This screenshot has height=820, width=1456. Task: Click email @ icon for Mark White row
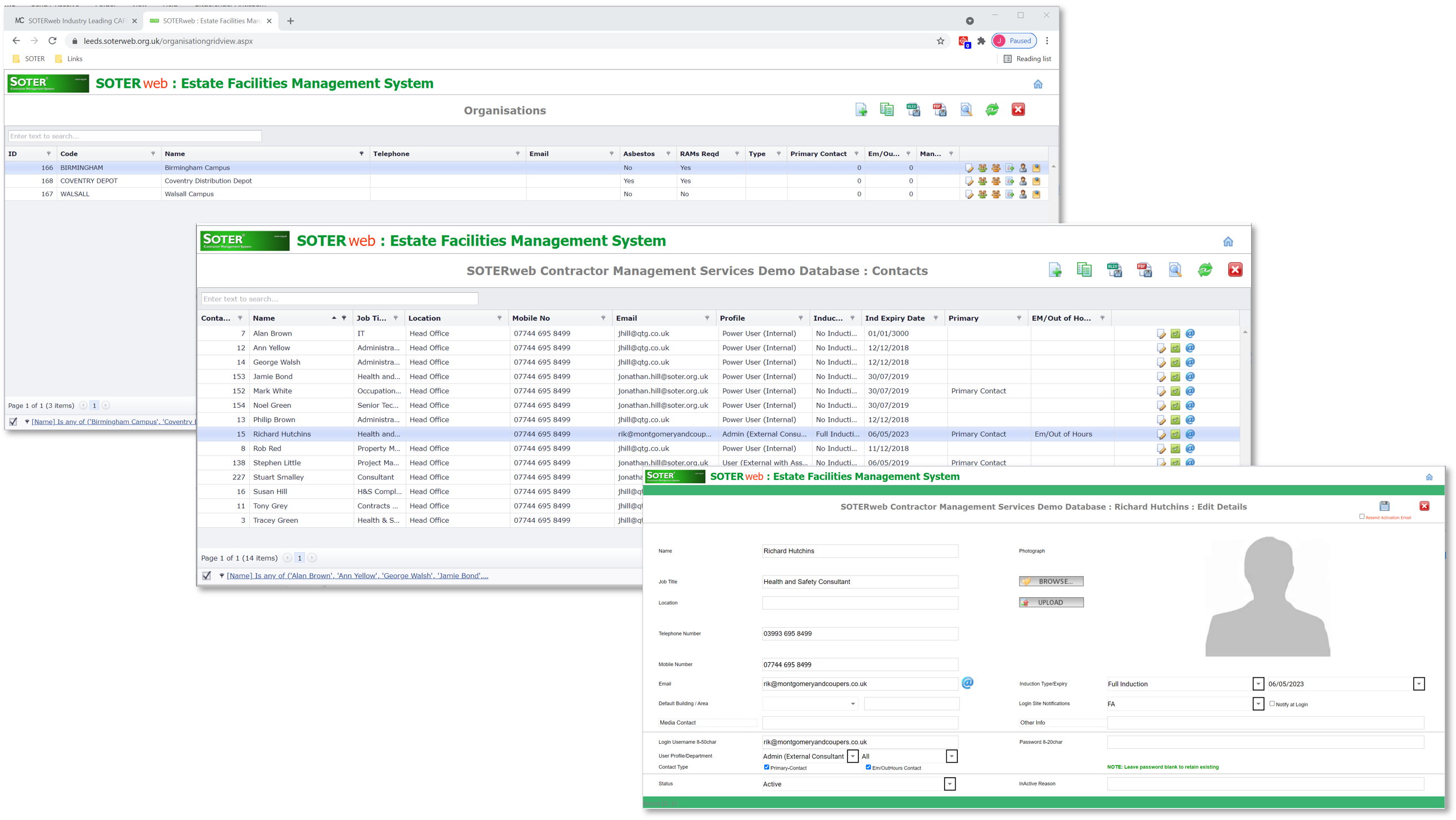pyautogui.click(x=1190, y=391)
